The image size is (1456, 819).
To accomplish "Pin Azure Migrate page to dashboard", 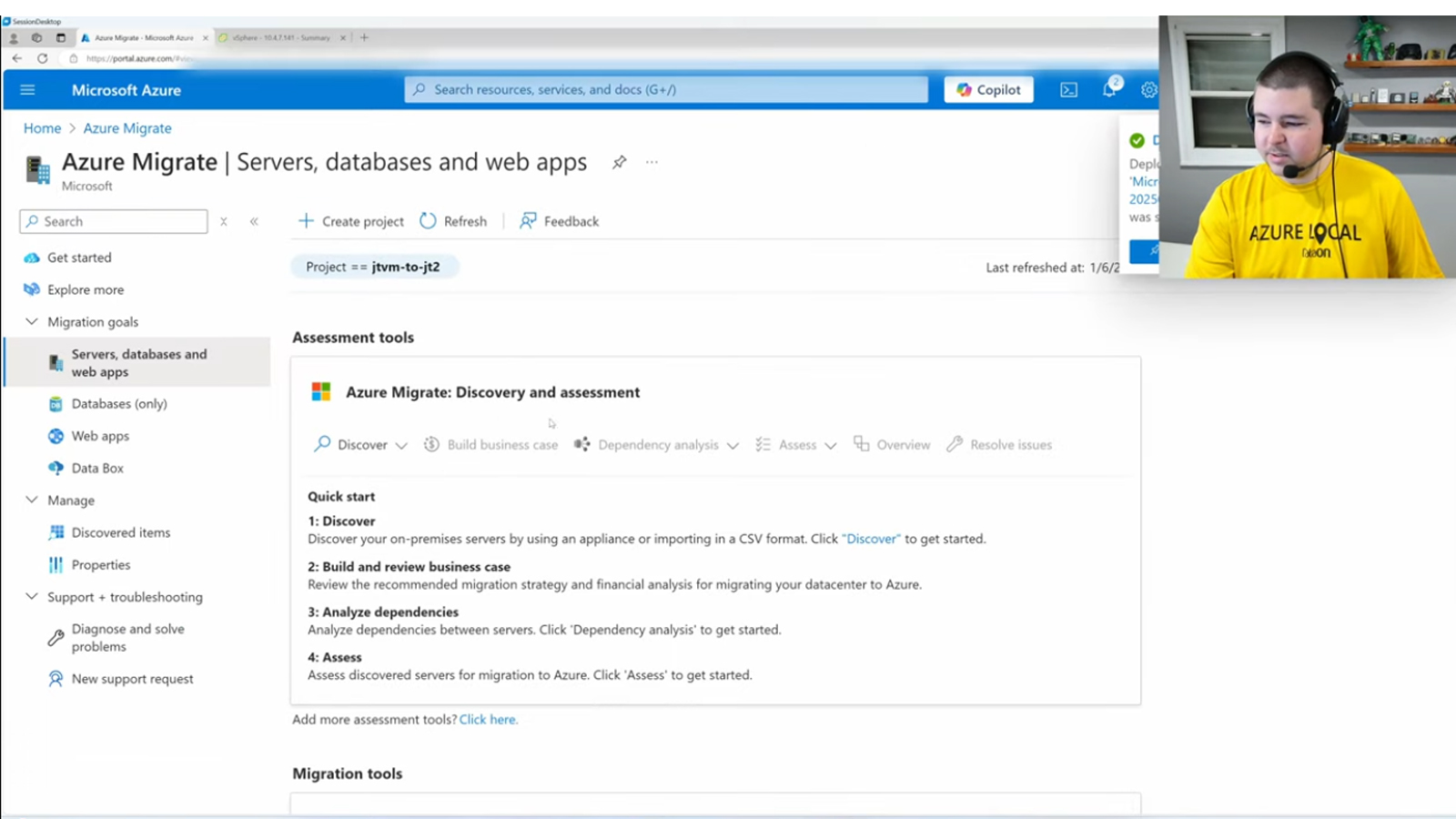I will tap(619, 162).
